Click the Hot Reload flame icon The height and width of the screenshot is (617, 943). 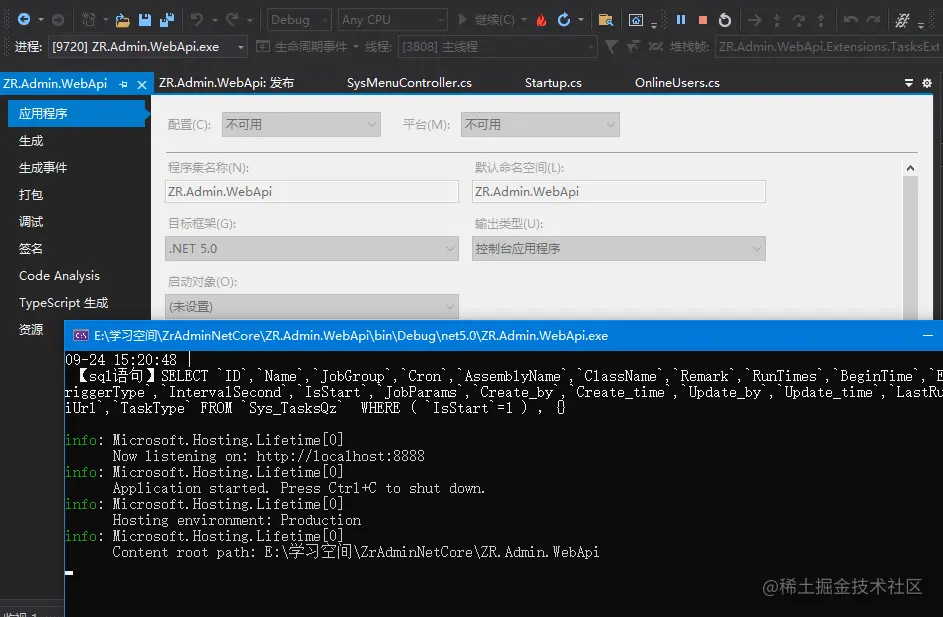(x=541, y=20)
